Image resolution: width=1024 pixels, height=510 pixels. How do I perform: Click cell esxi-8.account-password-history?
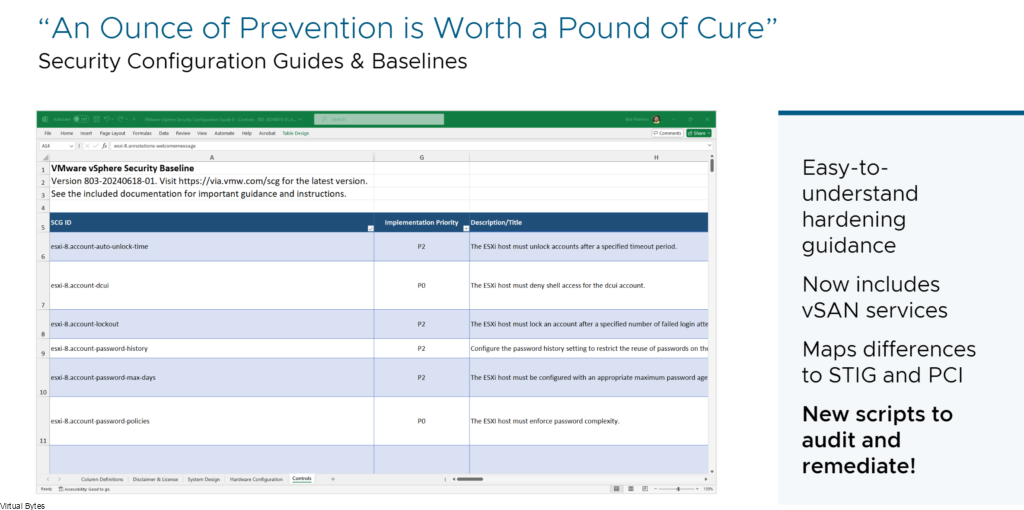coord(212,348)
